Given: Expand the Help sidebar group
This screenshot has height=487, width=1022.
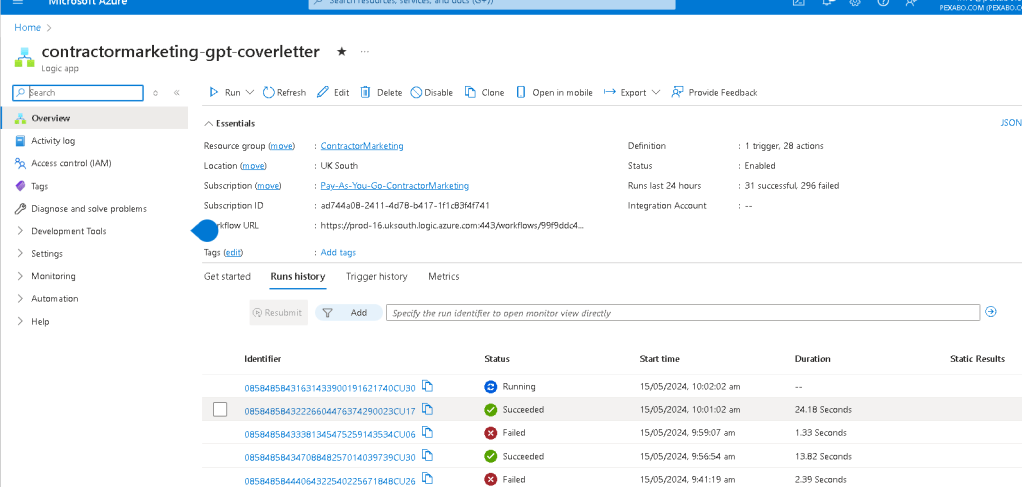Looking at the screenshot, I should 20,321.
